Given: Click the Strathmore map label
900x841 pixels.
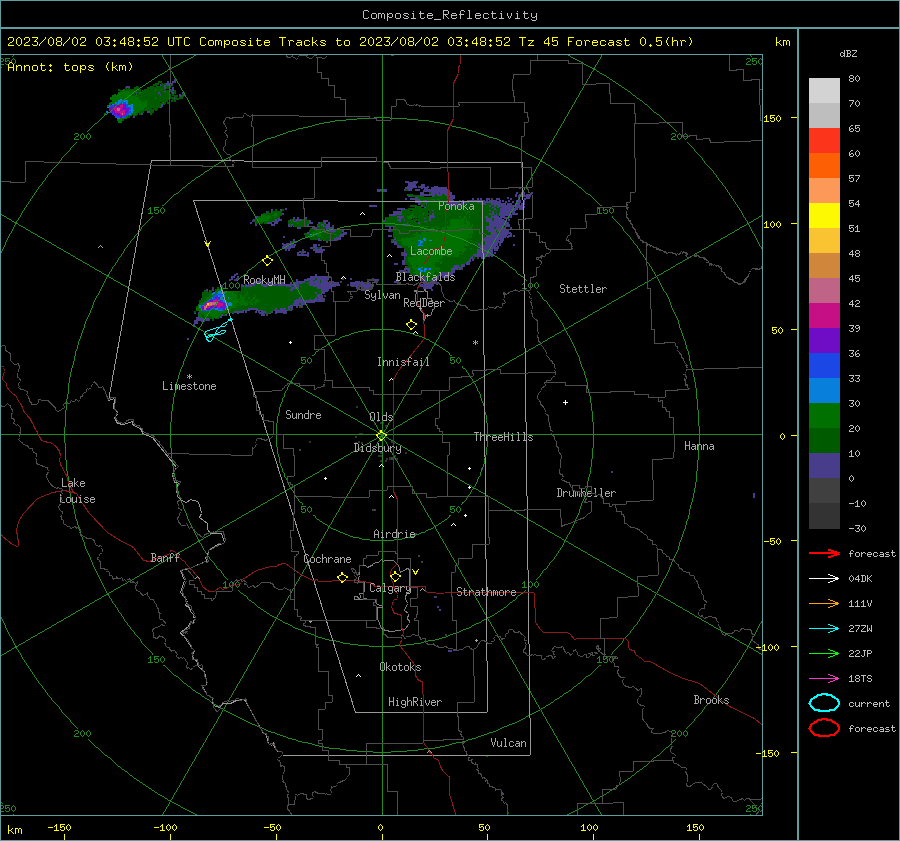Looking at the screenshot, I should click(x=486, y=592).
